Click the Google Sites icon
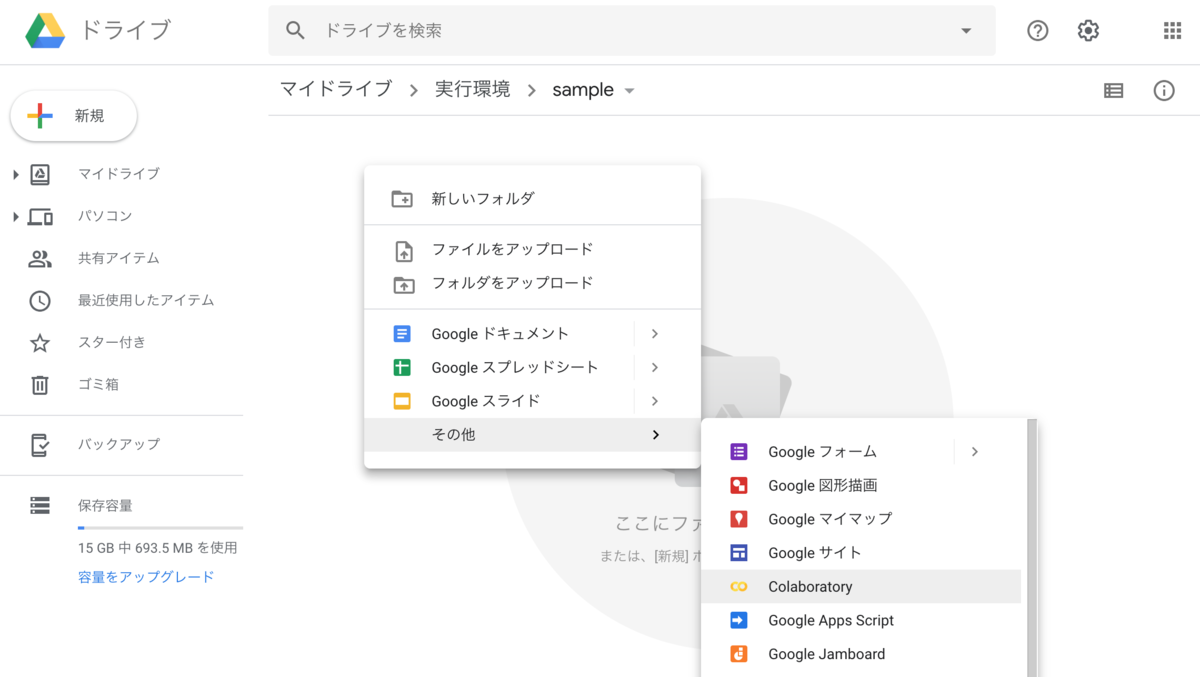 click(x=739, y=553)
